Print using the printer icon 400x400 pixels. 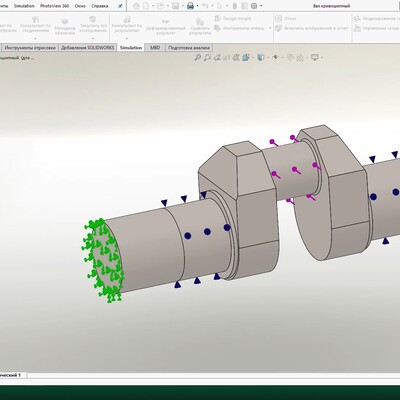pos(190,6)
